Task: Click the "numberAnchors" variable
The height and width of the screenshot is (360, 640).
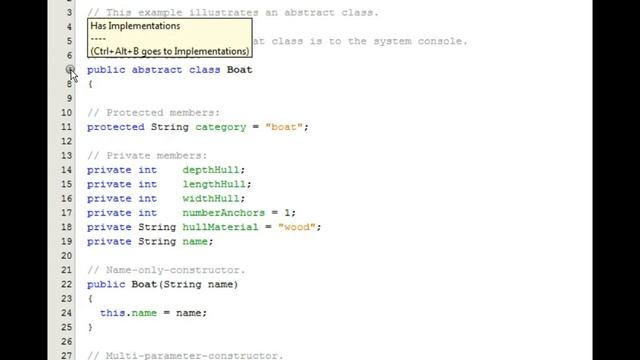Action: [223, 213]
